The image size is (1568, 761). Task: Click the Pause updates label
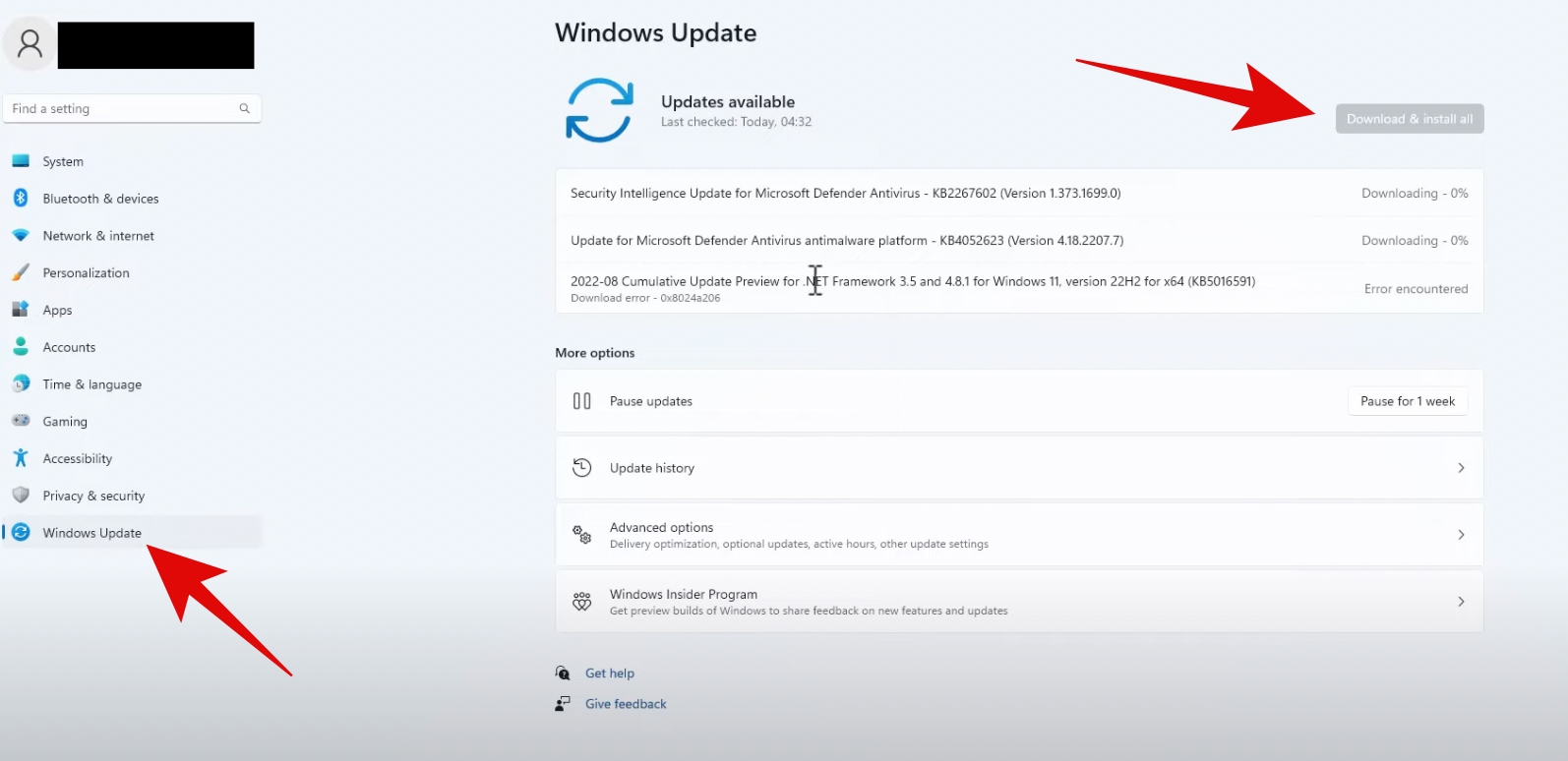651,401
